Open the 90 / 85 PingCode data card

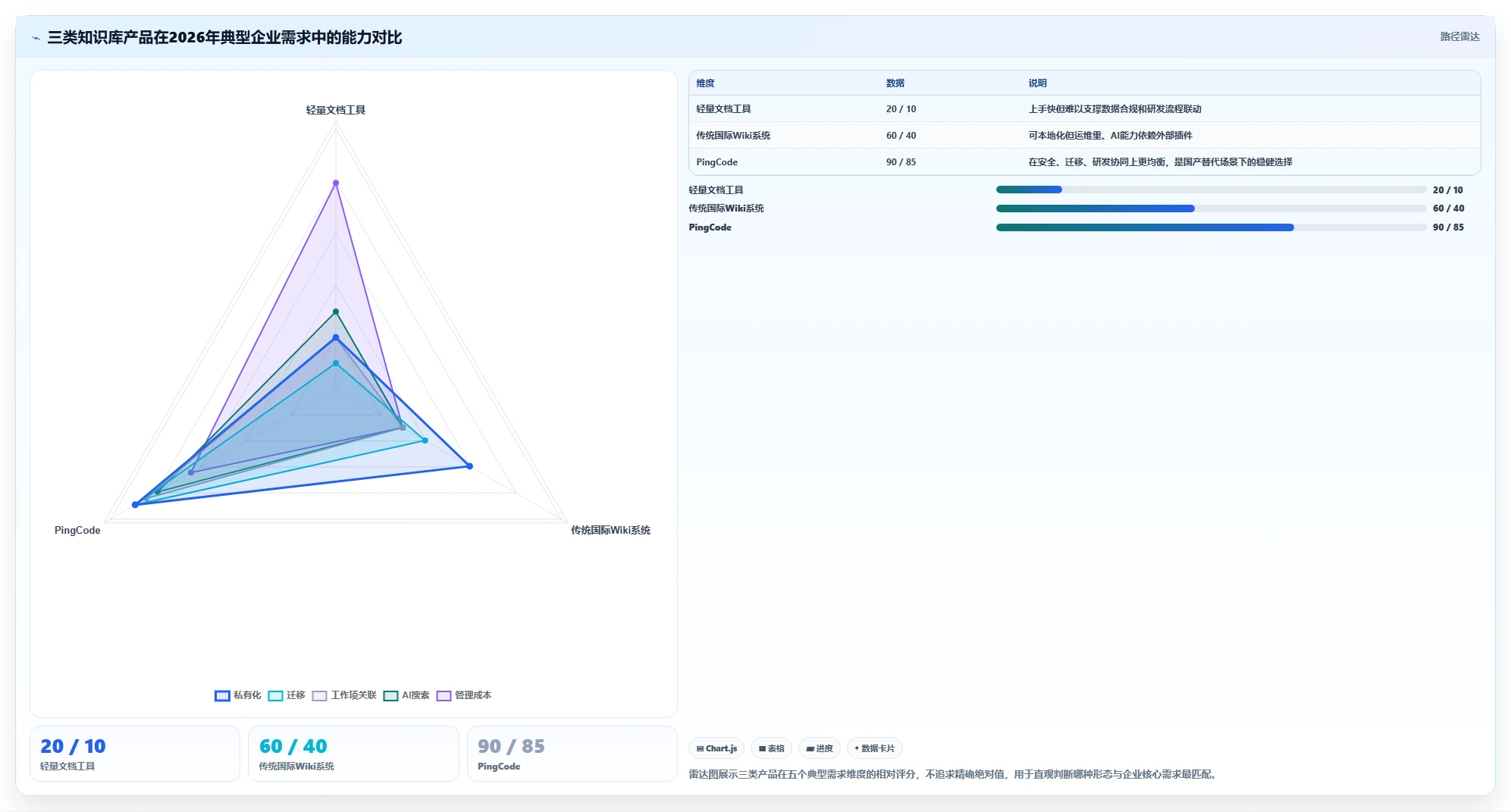572,754
